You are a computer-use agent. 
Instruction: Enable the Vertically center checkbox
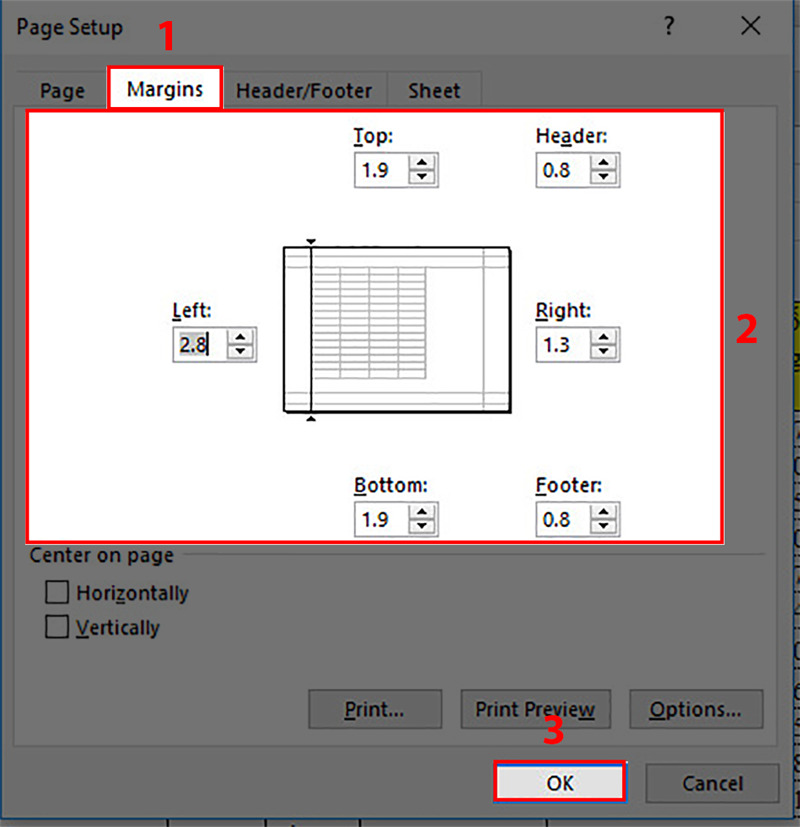coord(58,628)
